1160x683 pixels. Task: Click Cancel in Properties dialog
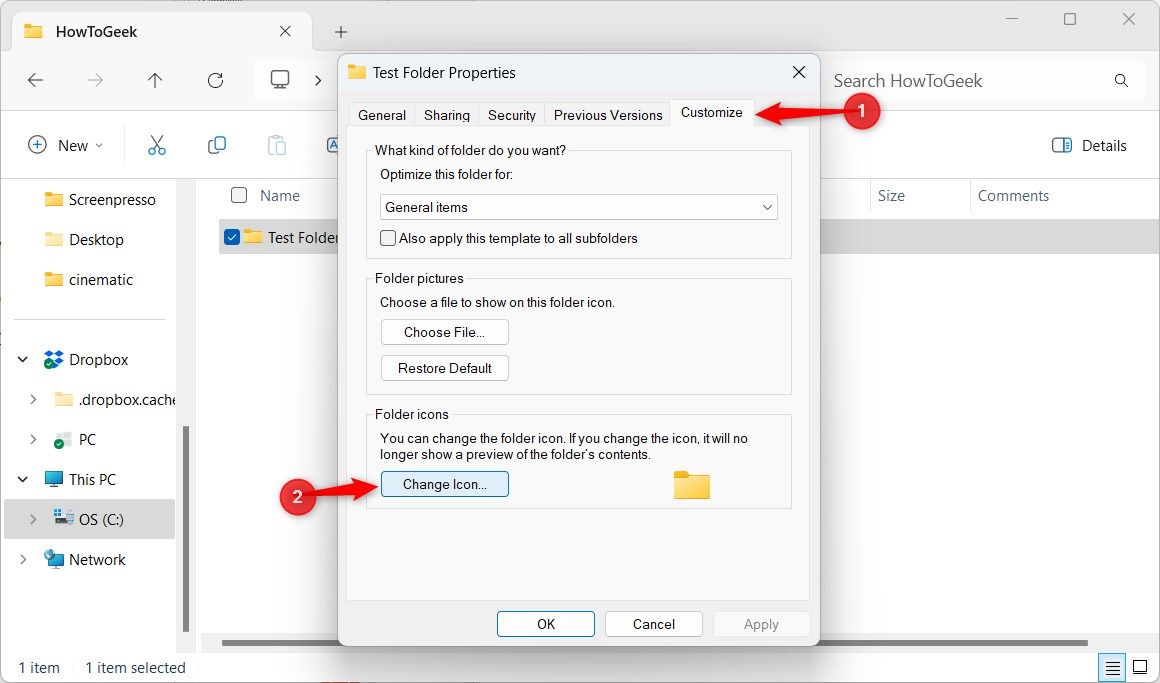click(x=654, y=624)
